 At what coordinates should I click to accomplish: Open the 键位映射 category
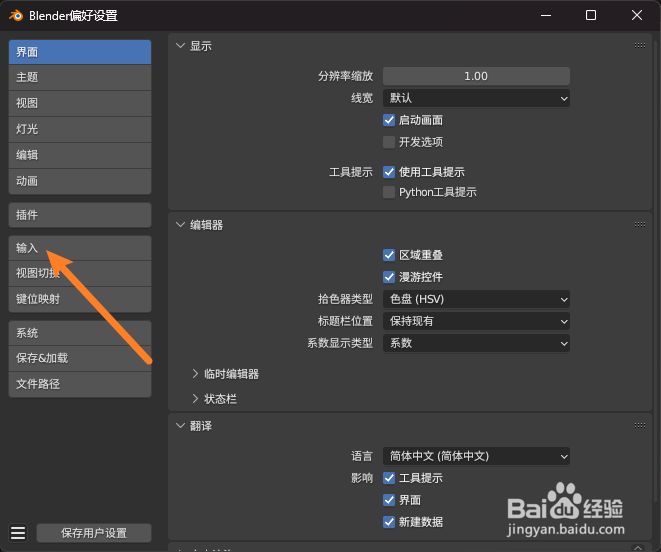[80, 300]
